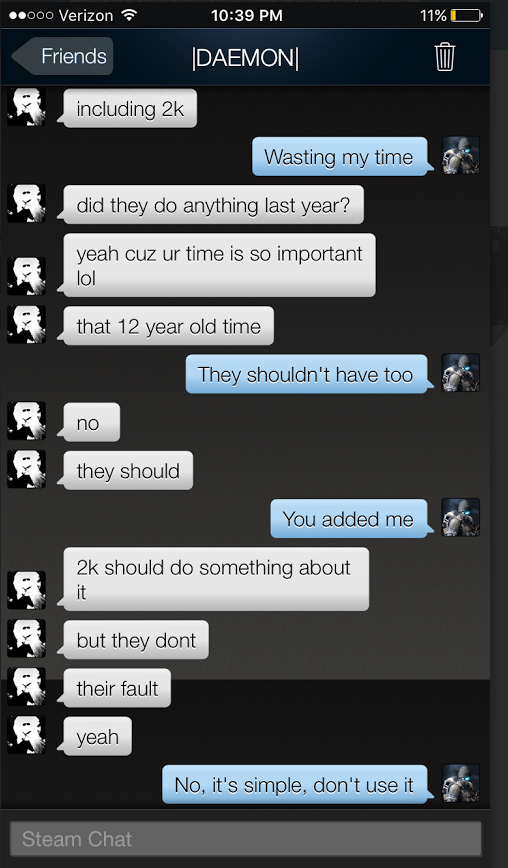Tap avatar next to the 'yeah' message

point(27,735)
